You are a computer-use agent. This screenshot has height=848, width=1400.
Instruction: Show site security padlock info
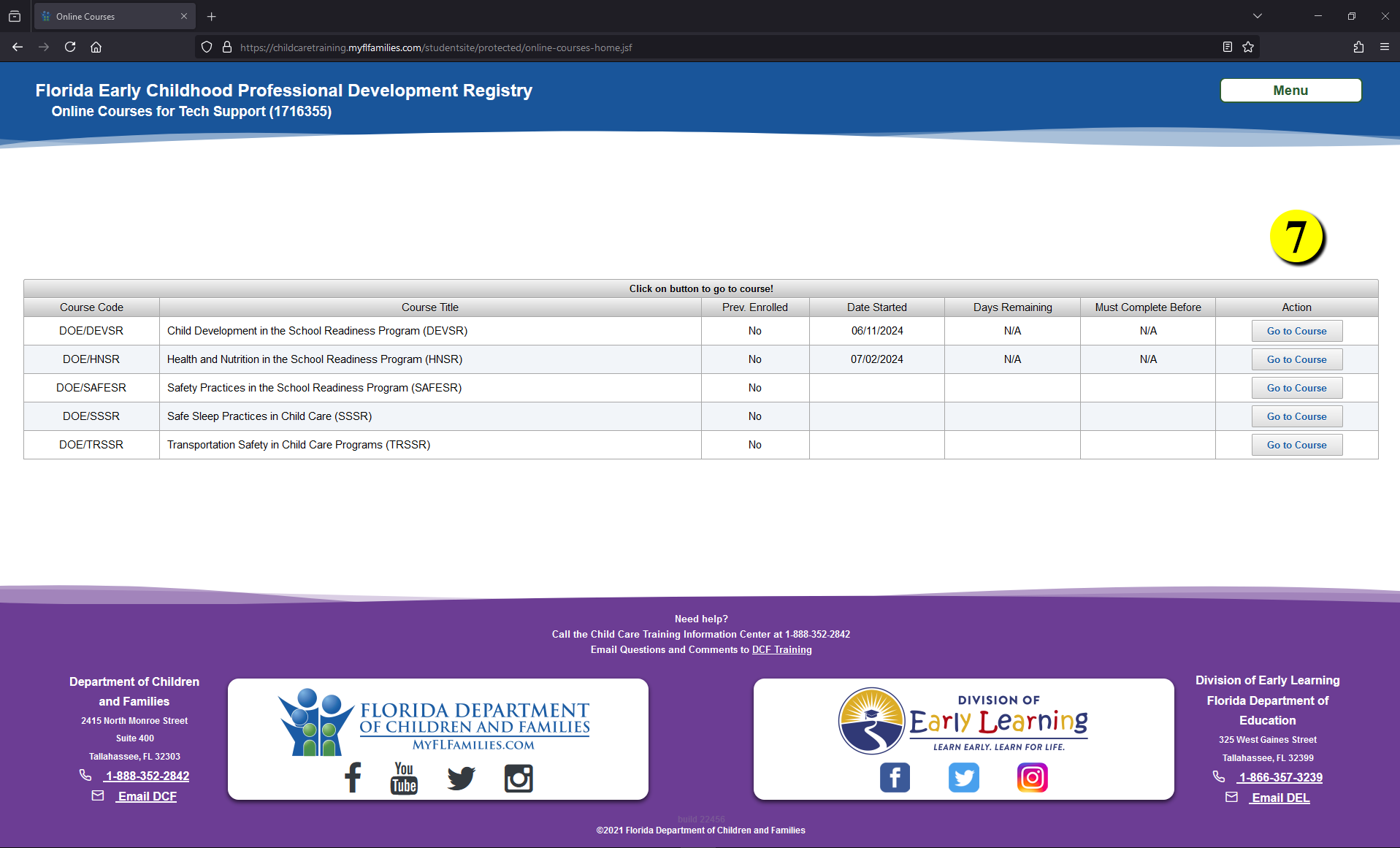click(x=227, y=47)
